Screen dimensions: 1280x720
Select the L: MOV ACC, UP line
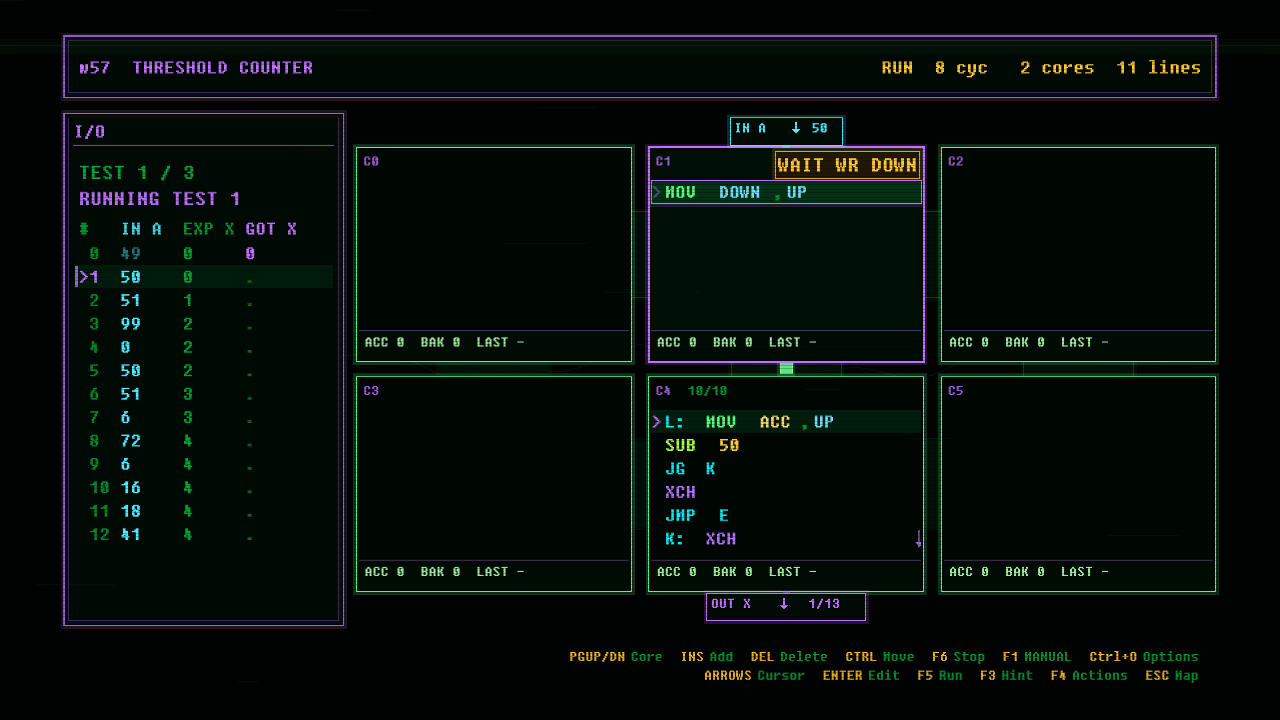coord(786,422)
